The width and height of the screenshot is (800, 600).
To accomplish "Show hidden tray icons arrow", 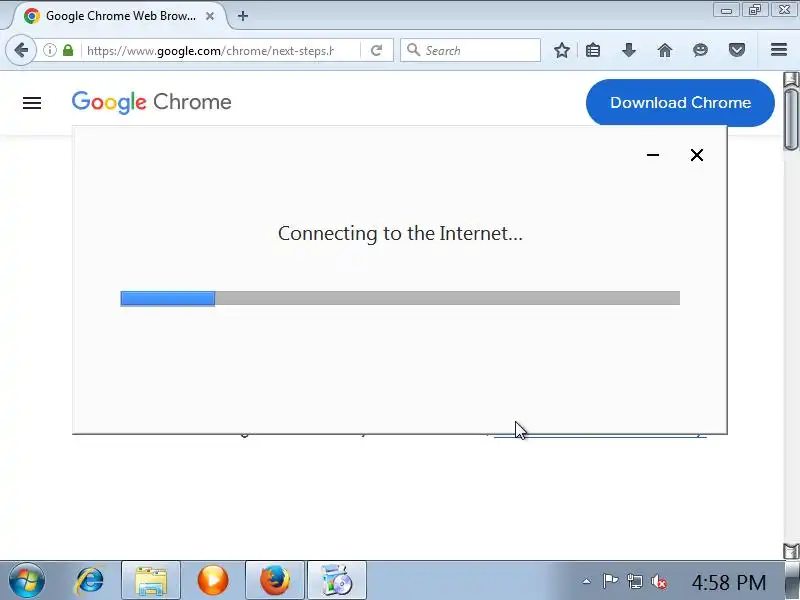I will [587, 581].
